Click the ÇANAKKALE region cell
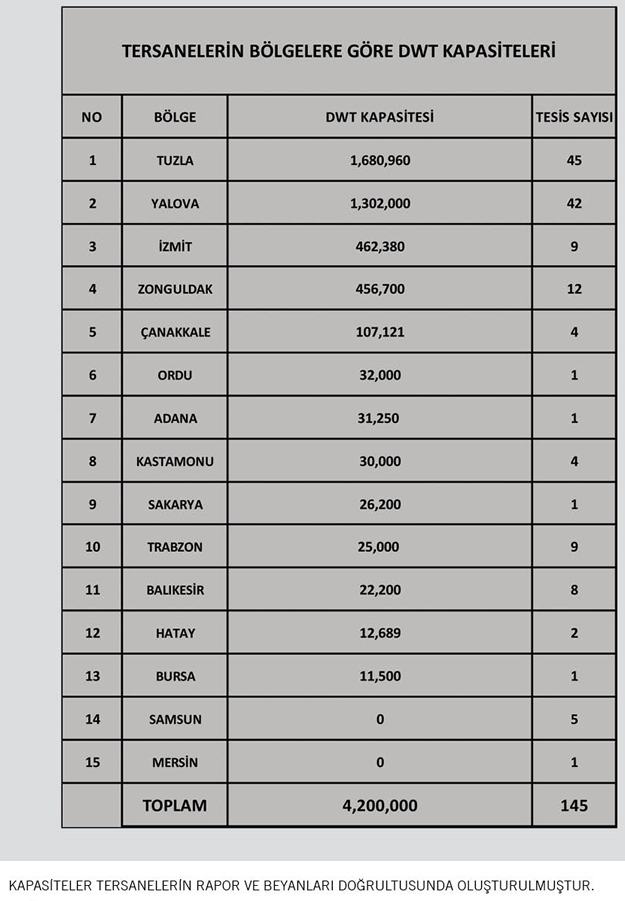Screen dimensions: 625x901 pos(175,332)
